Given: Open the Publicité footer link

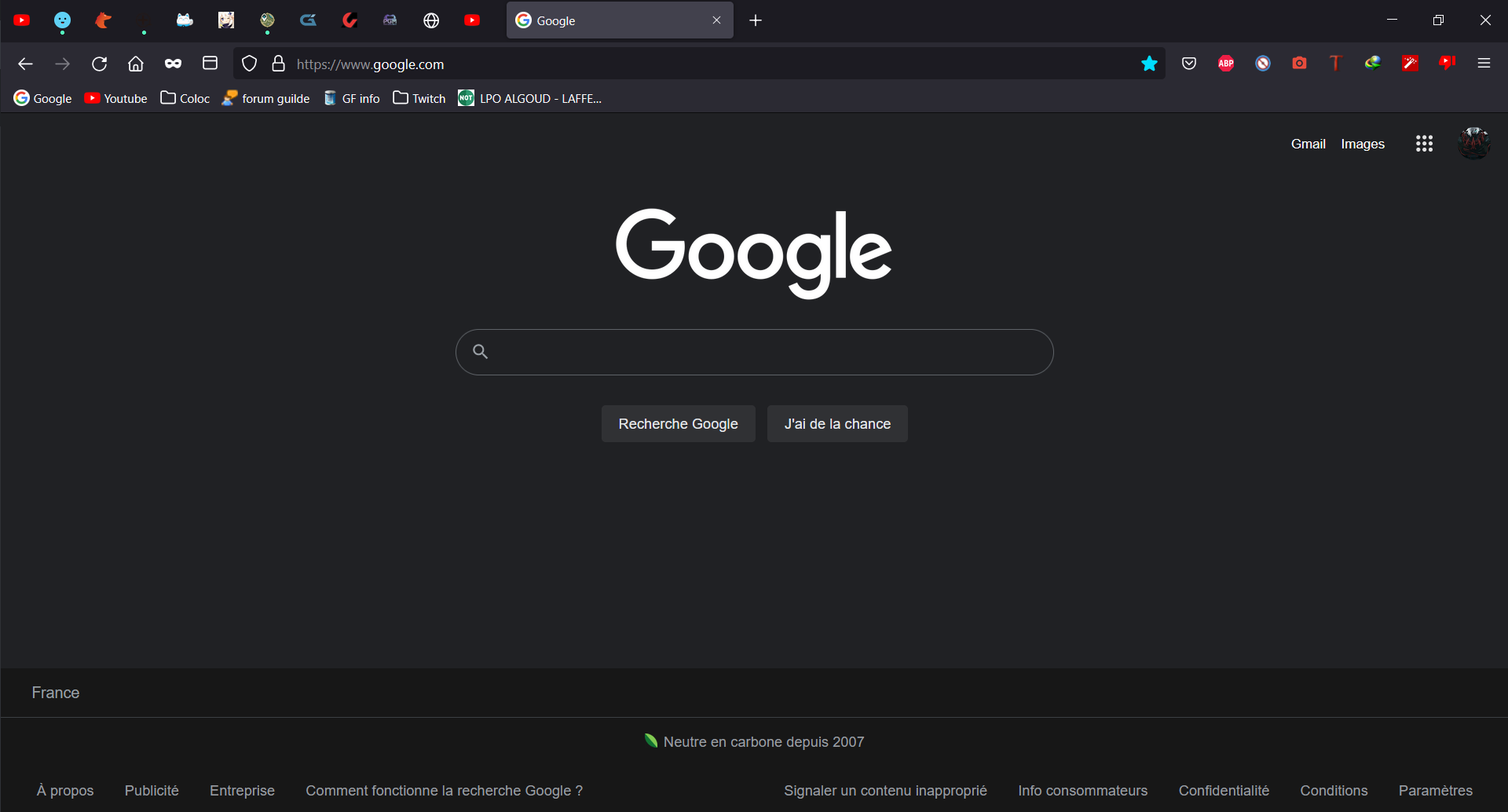Looking at the screenshot, I should (x=152, y=791).
